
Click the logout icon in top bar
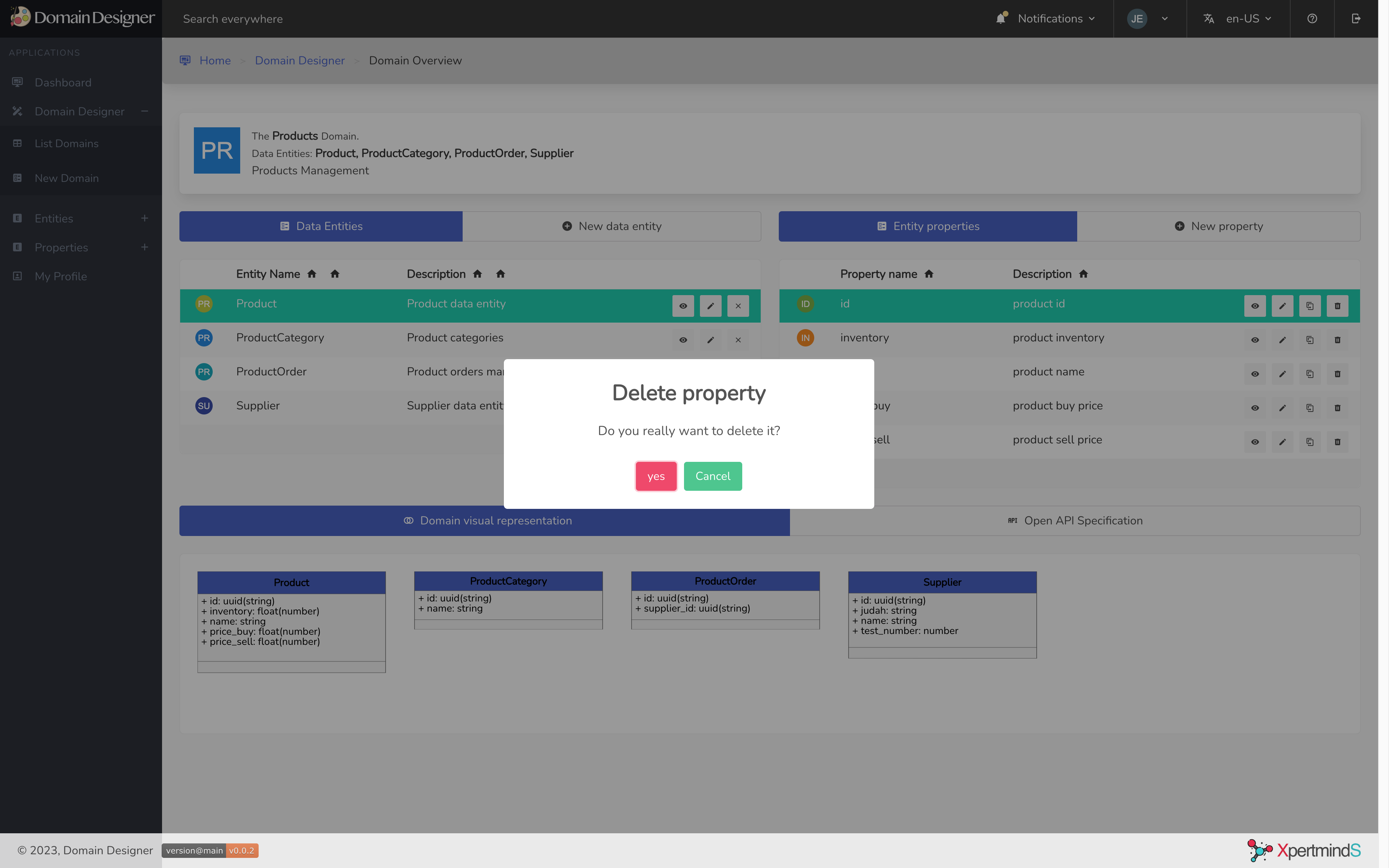pos(1356,19)
